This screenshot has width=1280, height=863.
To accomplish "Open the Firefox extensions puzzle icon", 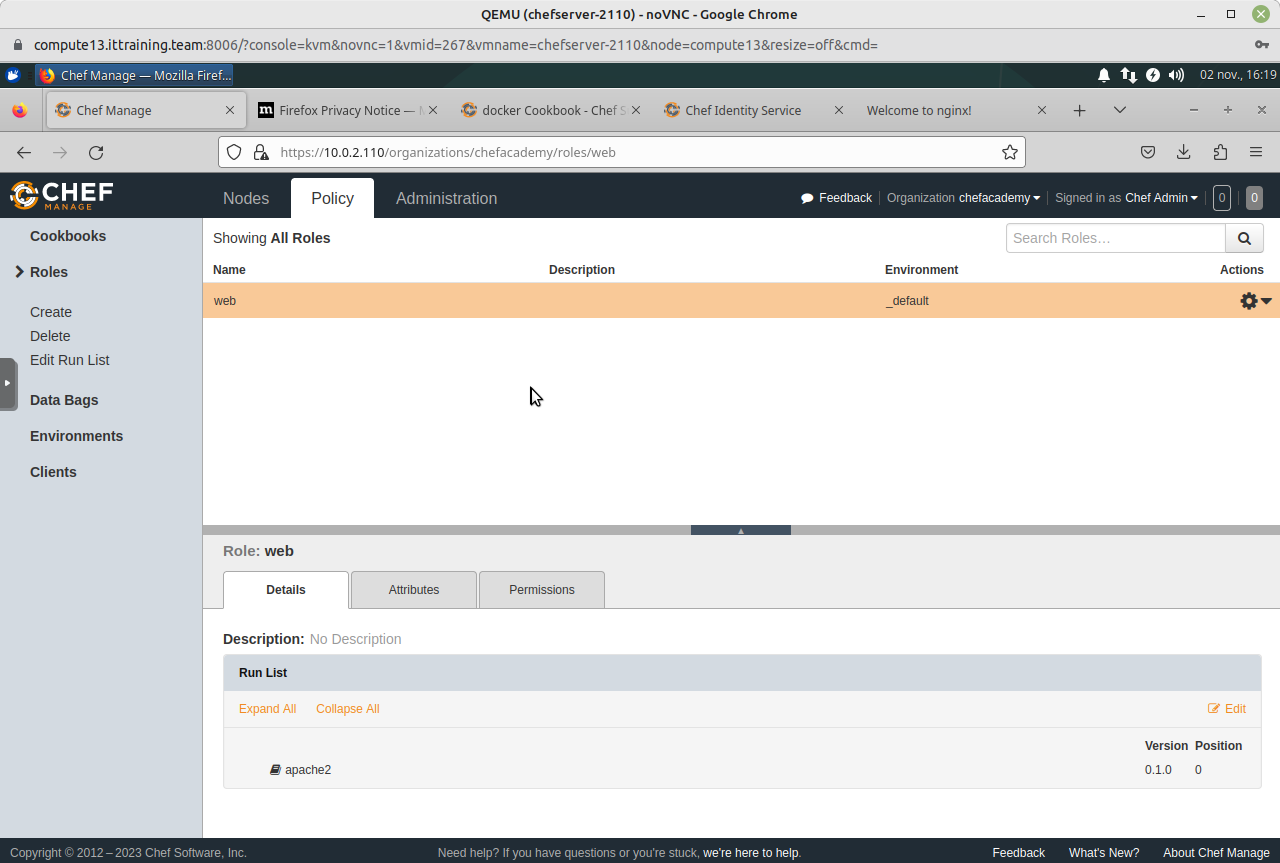I will coord(1220,153).
